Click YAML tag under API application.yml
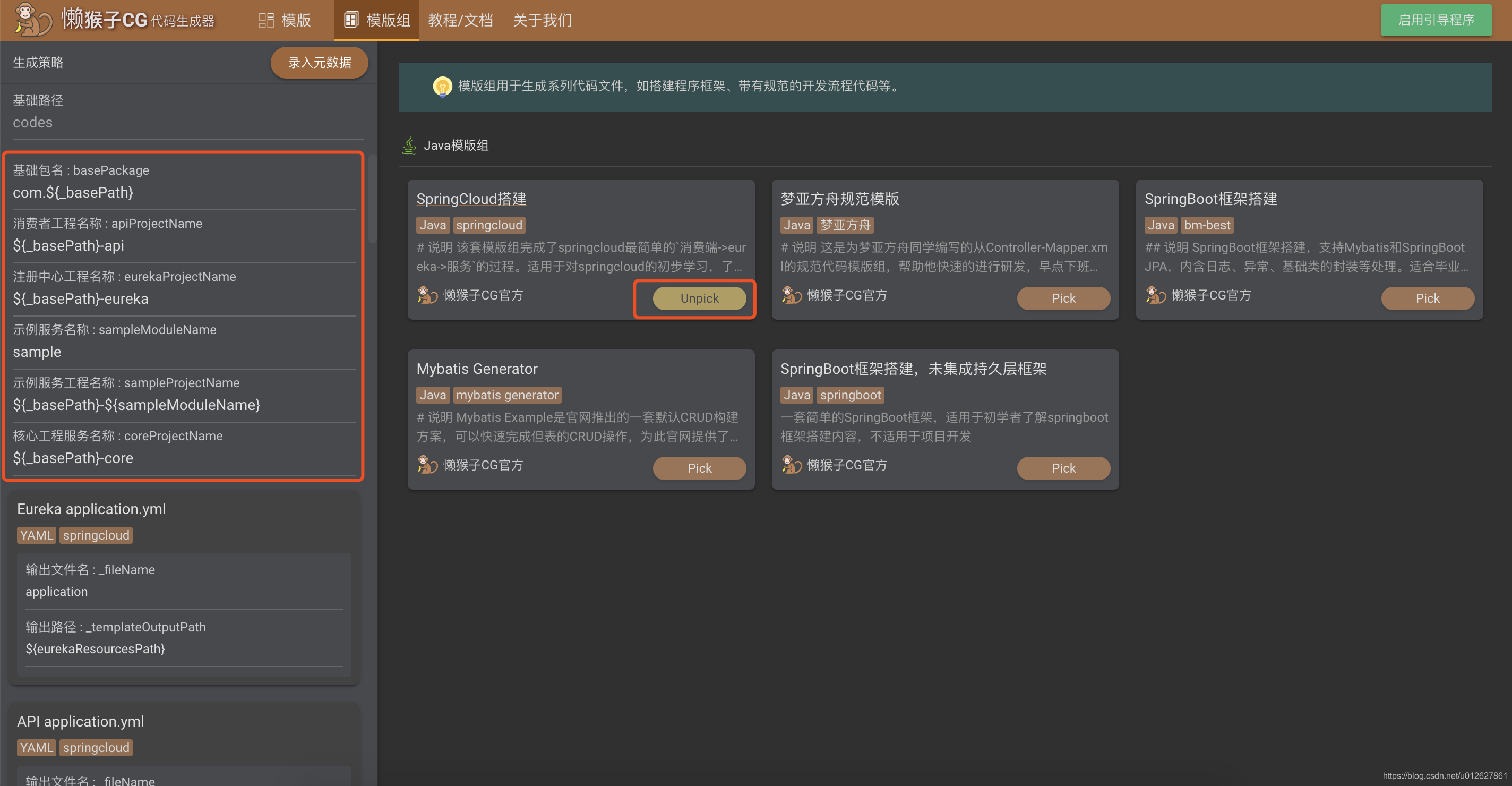This screenshot has width=1512, height=786. tap(37, 748)
